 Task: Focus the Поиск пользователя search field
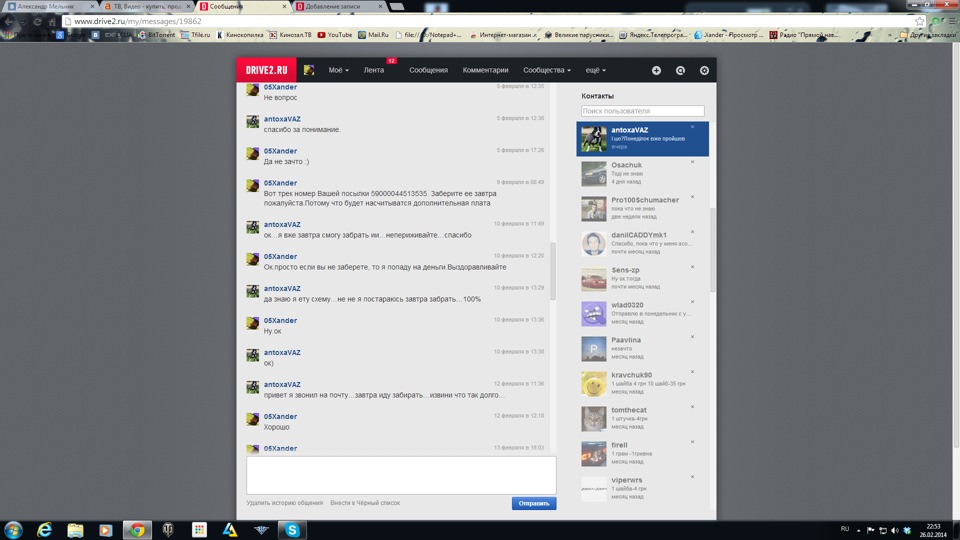642,111
